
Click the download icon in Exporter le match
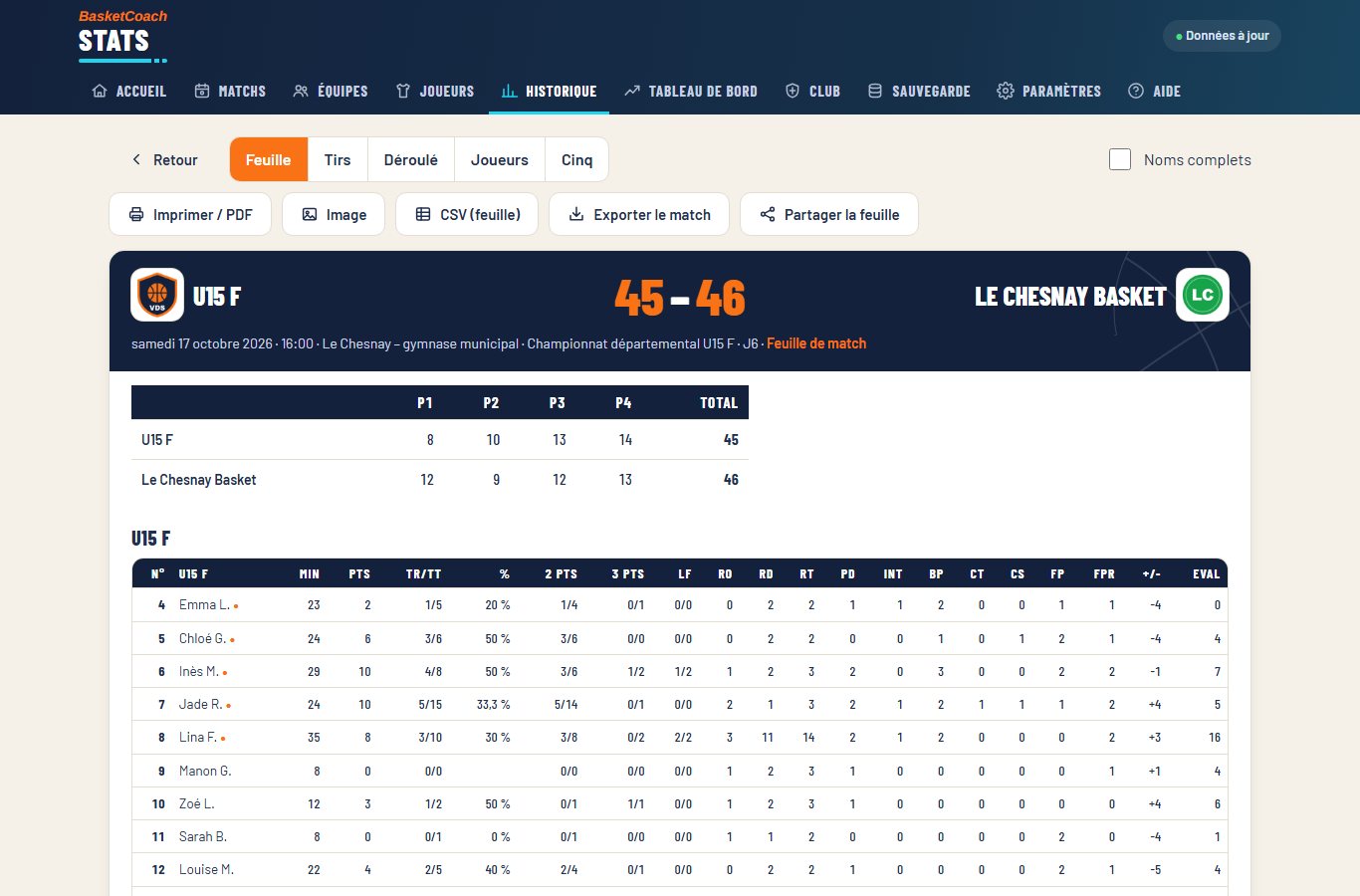[576, 214]
